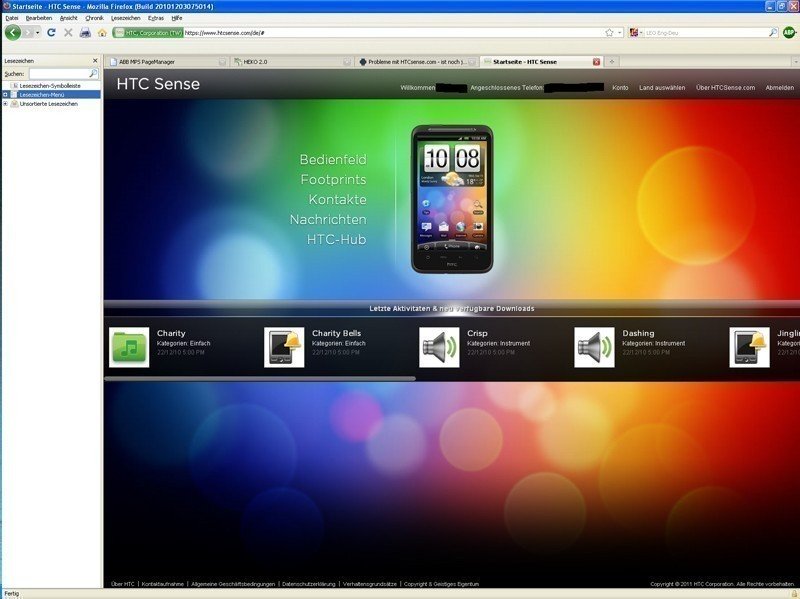Close the Lesezeichen sidebar panel
Screen dimensions: 800x599
click(x=95, y=61)
